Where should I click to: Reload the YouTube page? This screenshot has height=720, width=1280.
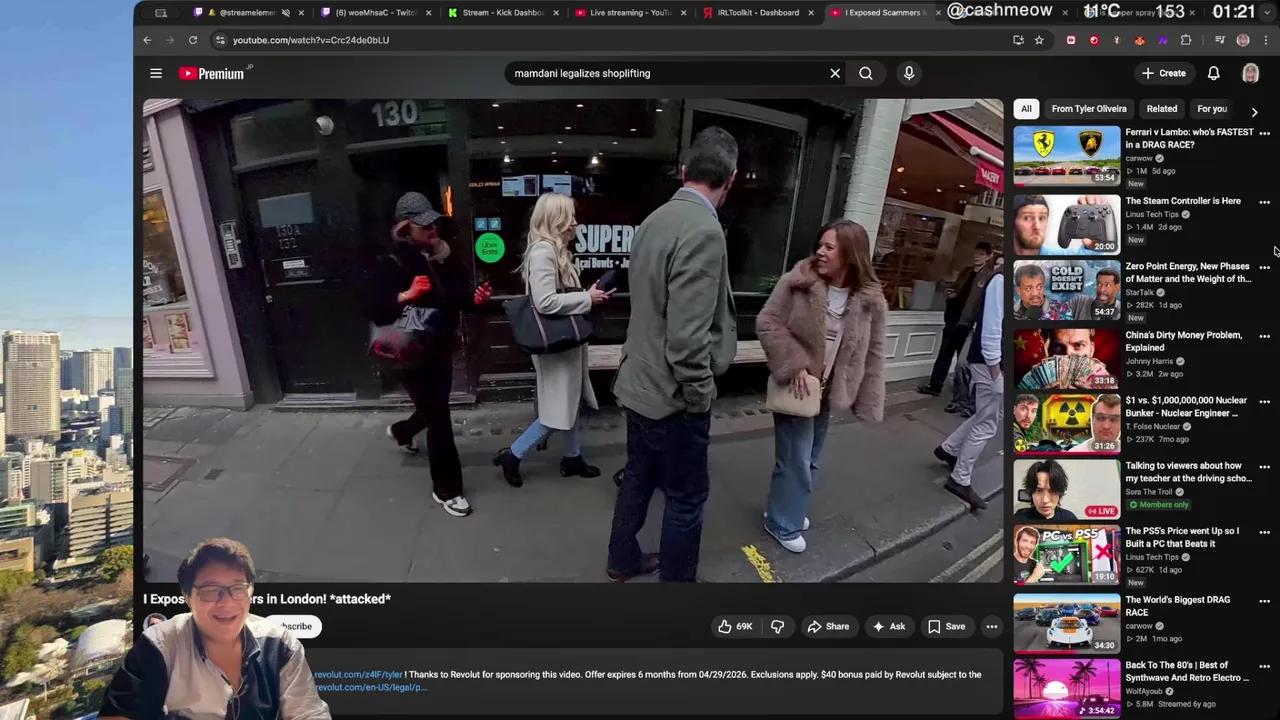(193, 40)
